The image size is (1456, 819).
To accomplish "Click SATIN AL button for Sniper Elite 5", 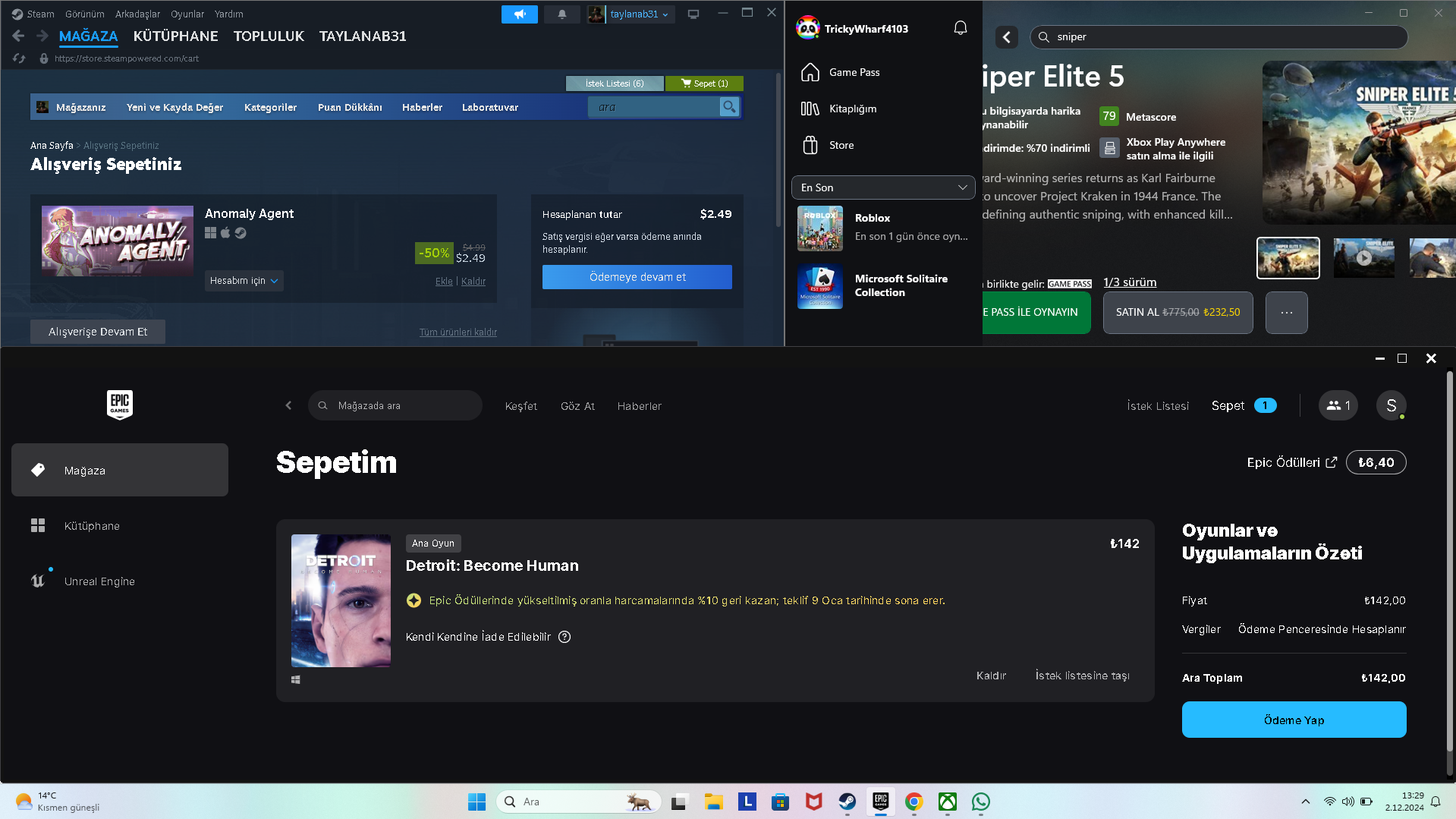I will tap(1178, 313).
